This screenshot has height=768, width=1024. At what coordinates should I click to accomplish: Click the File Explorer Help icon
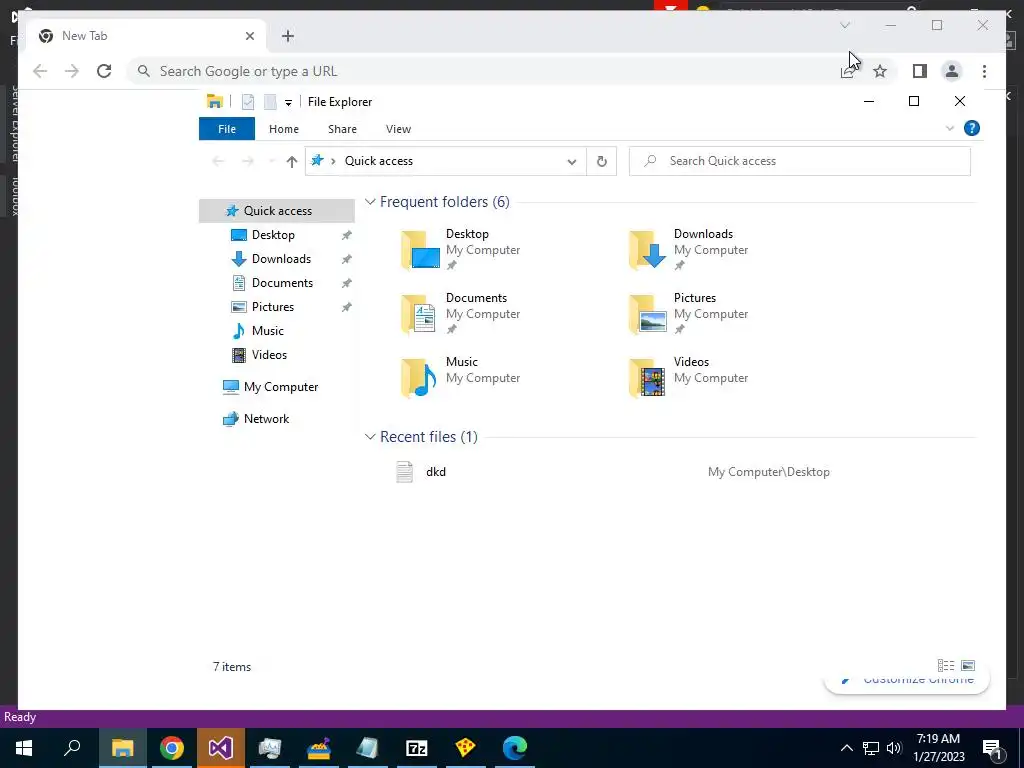point(972,128)
